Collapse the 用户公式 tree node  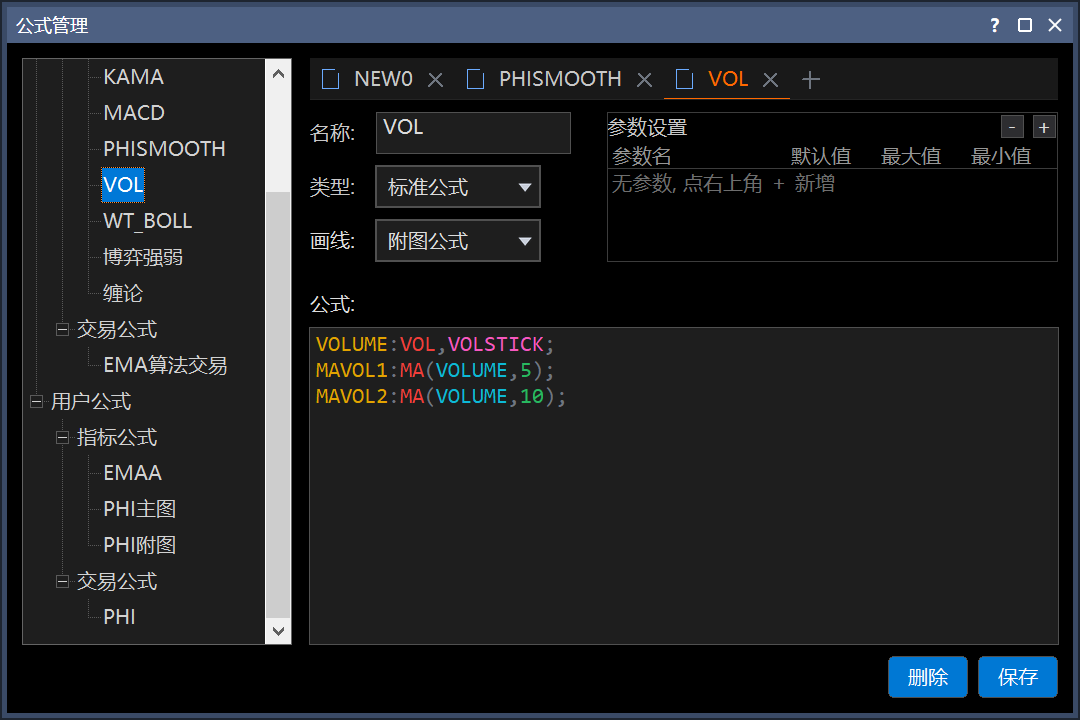(x=37, y=401)
